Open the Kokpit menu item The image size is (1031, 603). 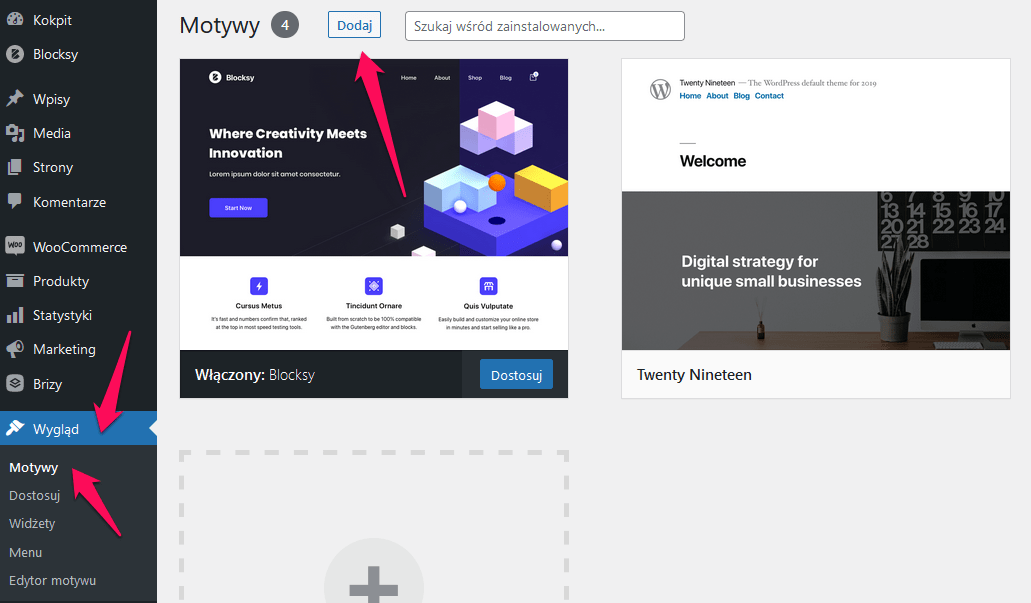point(53,20)
